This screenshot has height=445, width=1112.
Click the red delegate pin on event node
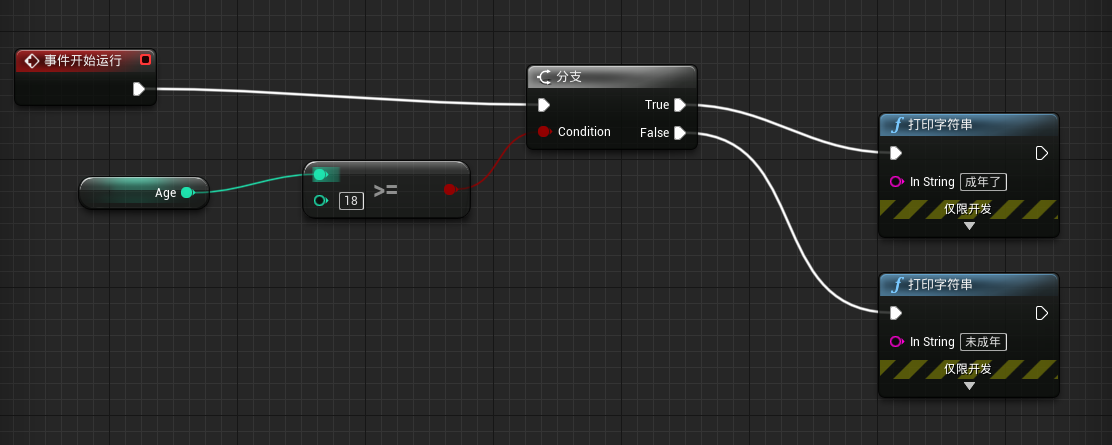[x=145, y=60]
